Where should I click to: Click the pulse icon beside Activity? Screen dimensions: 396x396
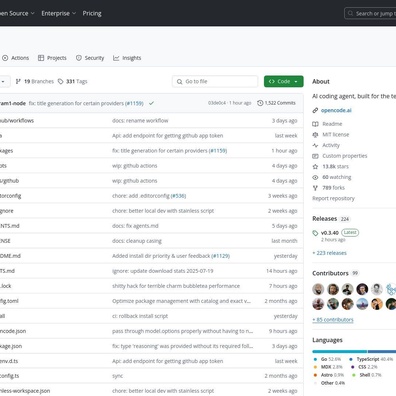point(315,145)
